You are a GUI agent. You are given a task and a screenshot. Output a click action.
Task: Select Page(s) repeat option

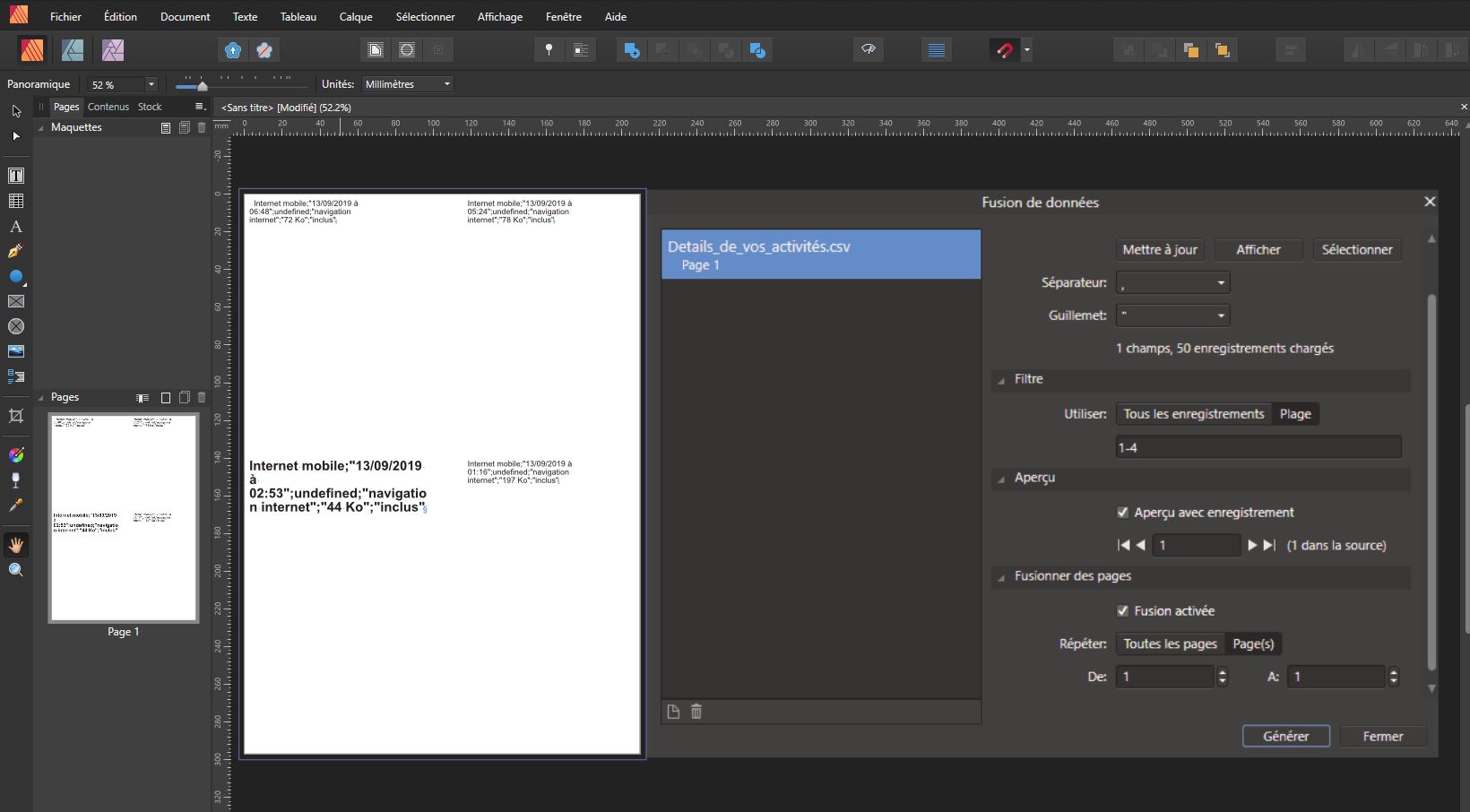coord(1253,644)
